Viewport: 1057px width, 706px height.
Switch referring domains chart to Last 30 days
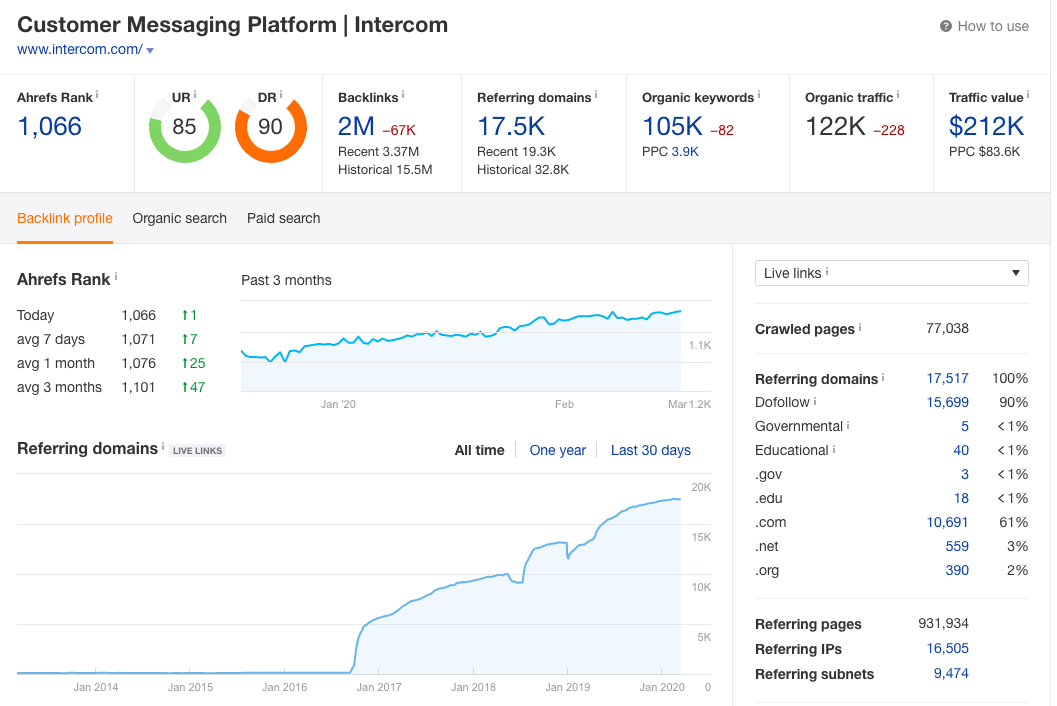651,450
